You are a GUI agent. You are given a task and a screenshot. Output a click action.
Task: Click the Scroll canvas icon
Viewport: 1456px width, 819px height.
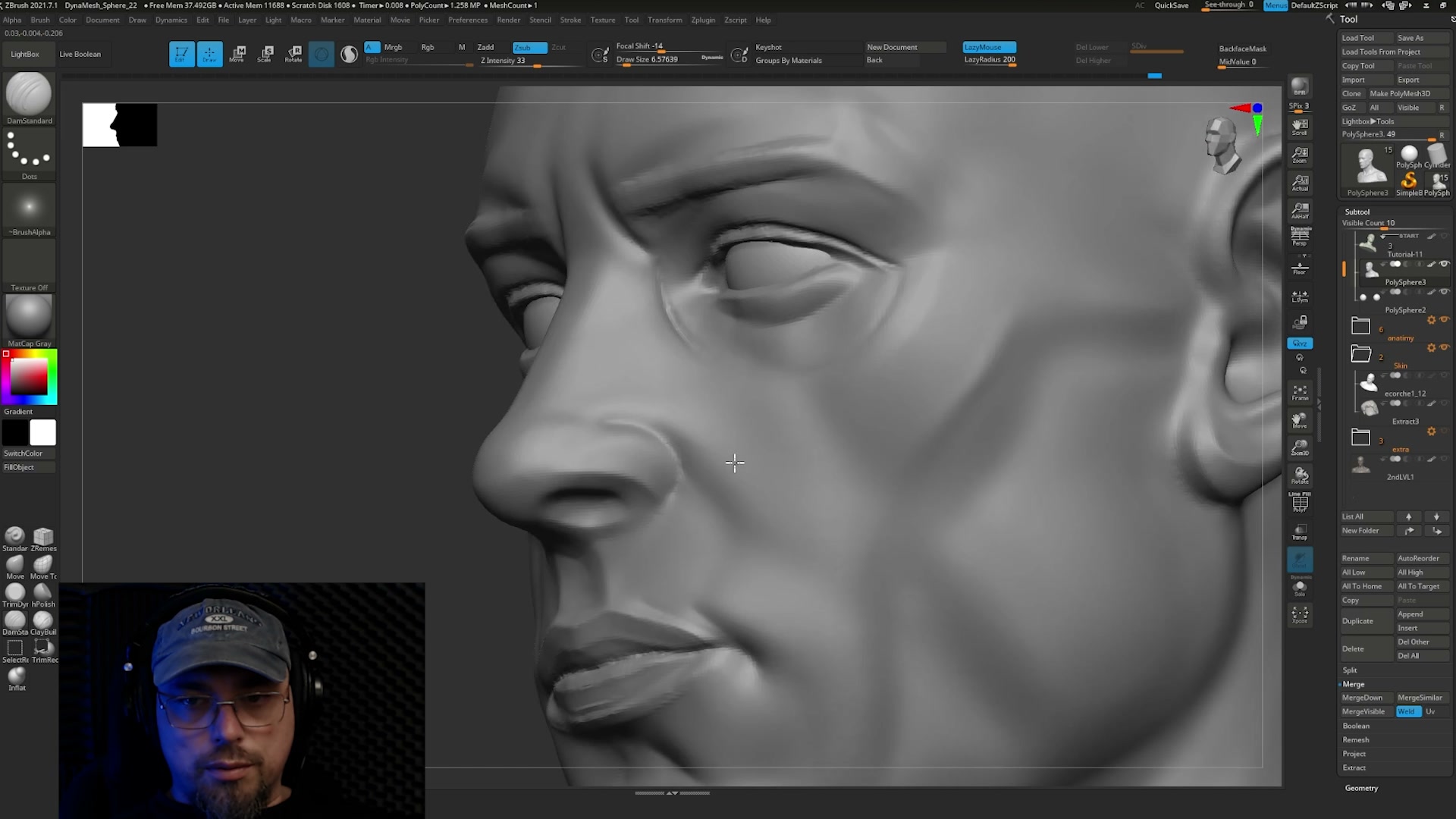click(1300, 127)
